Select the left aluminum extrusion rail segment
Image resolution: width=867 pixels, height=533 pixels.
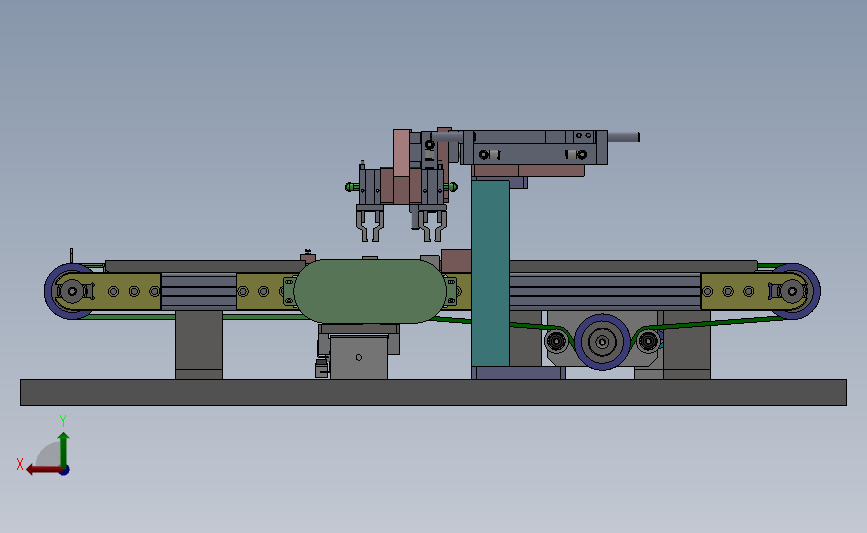pyautogui.click(x=199, y=291)
